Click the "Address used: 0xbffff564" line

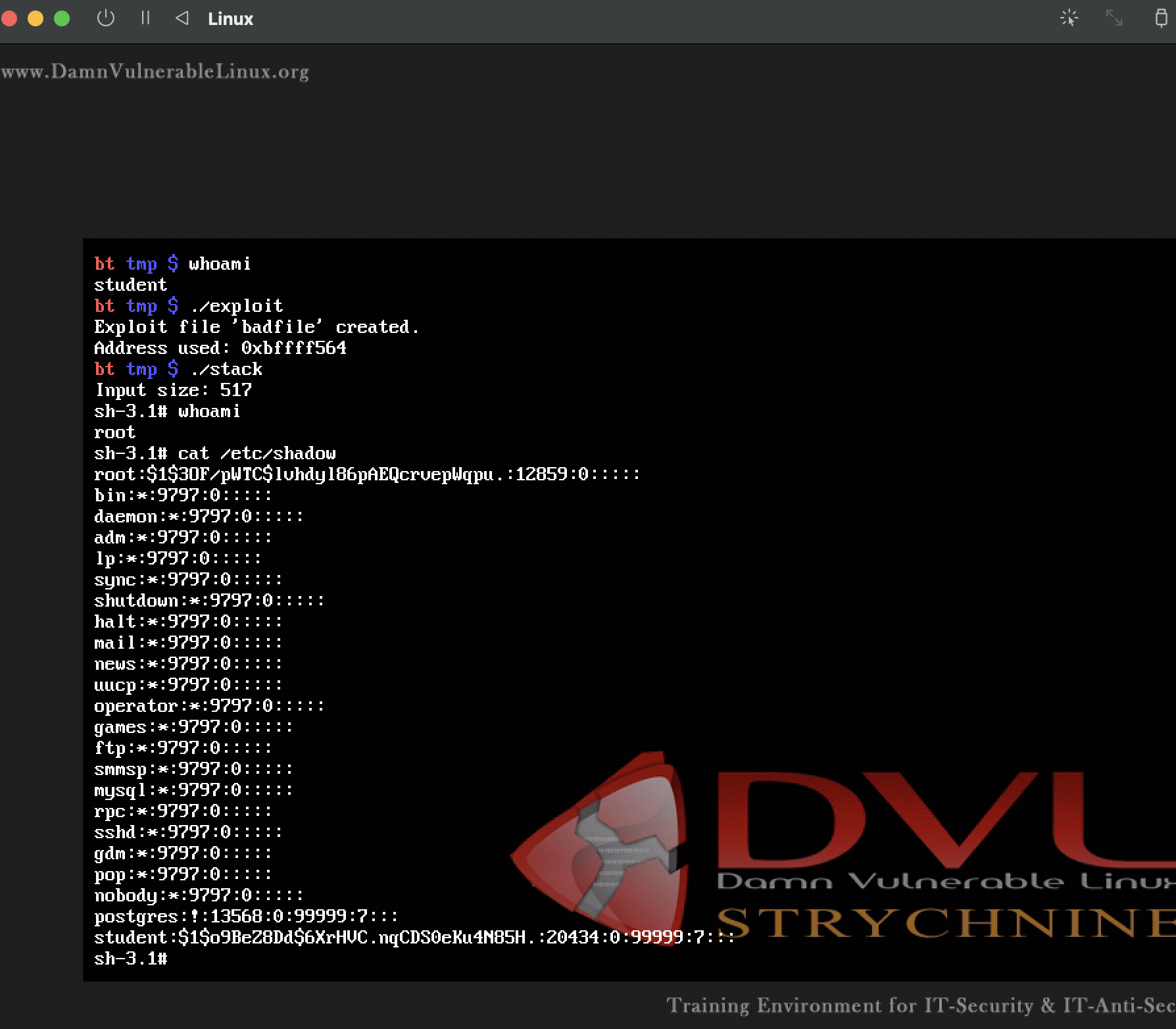220,348
